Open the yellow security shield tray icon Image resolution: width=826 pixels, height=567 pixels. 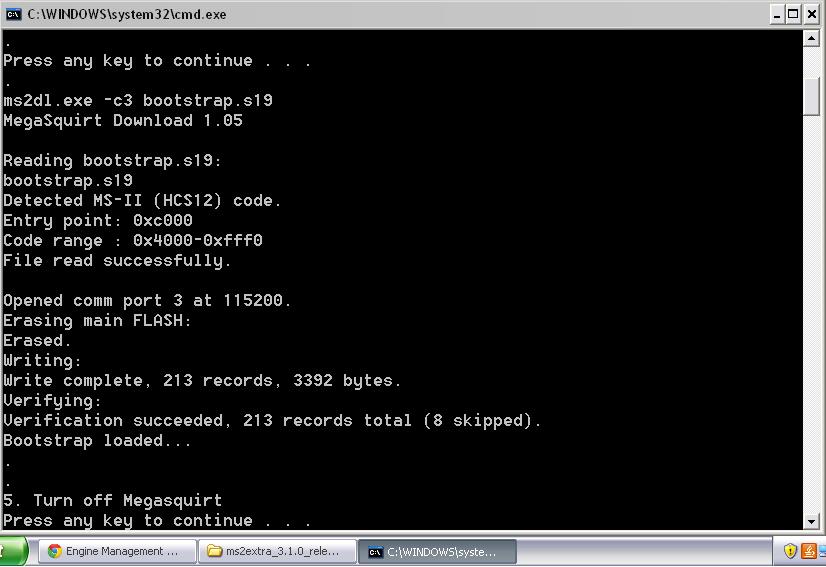[790, 551]
